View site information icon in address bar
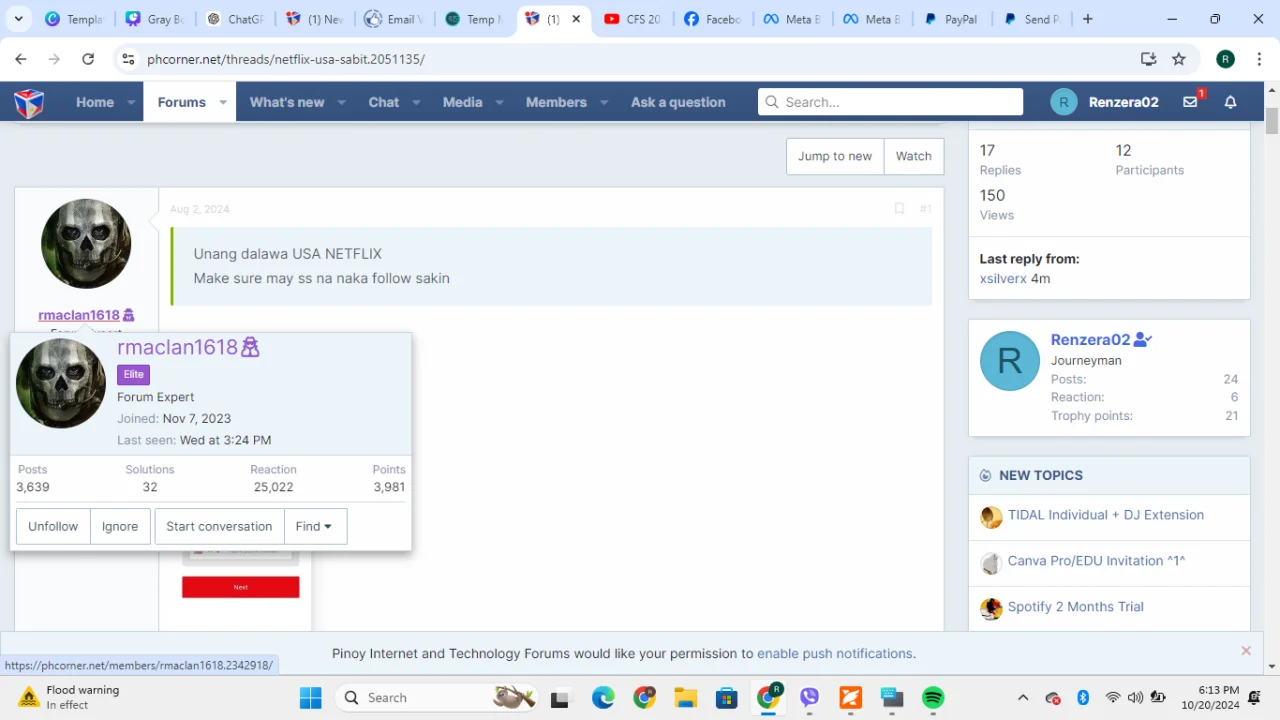Image resolution: width=1280 pixels, height=720 pixels. (128, 59)
